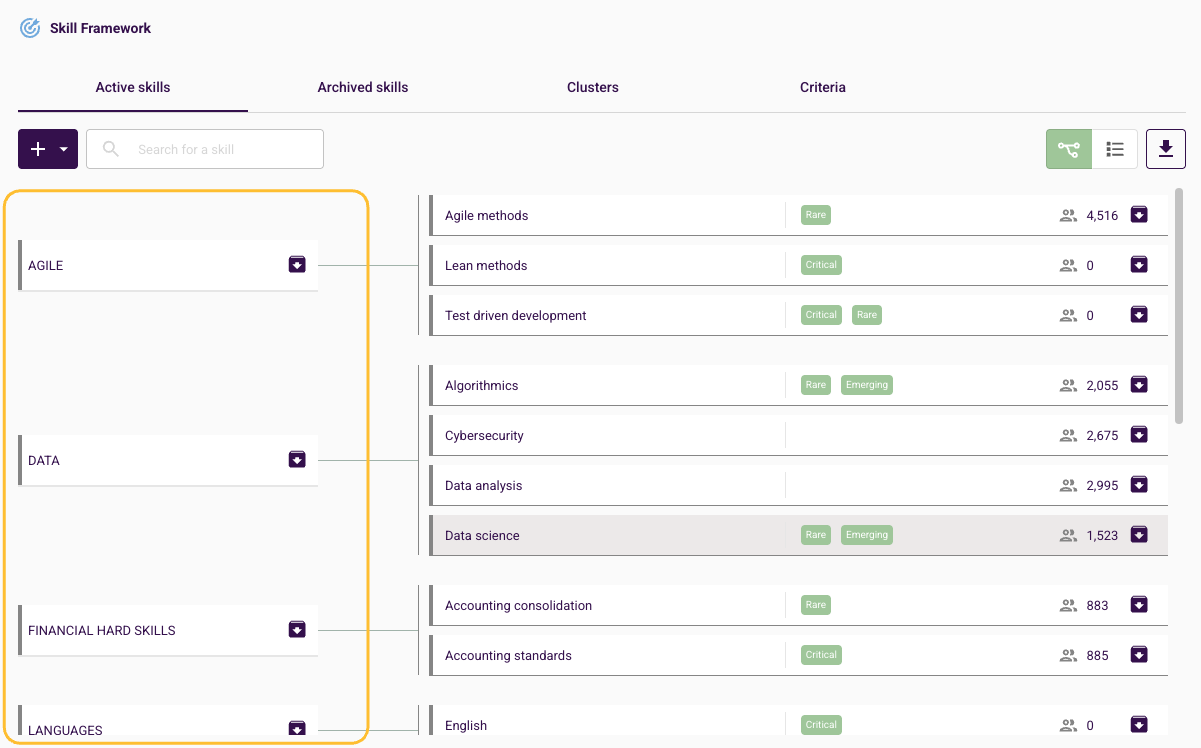This screenshot has width=1201, height=748.
Task: Download the skill framework export
Action: (1166, 149)
